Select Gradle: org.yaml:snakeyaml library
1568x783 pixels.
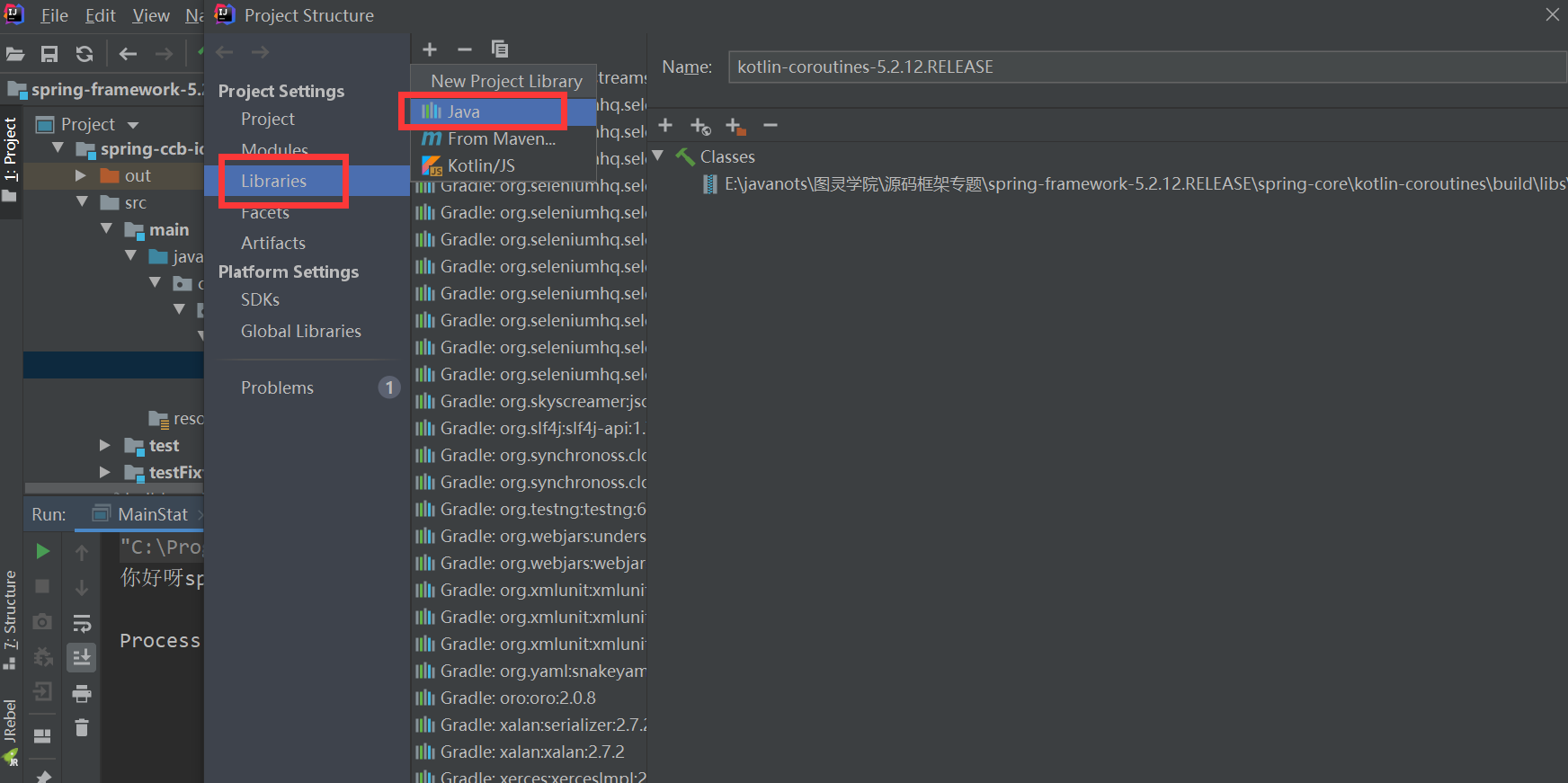530,671
